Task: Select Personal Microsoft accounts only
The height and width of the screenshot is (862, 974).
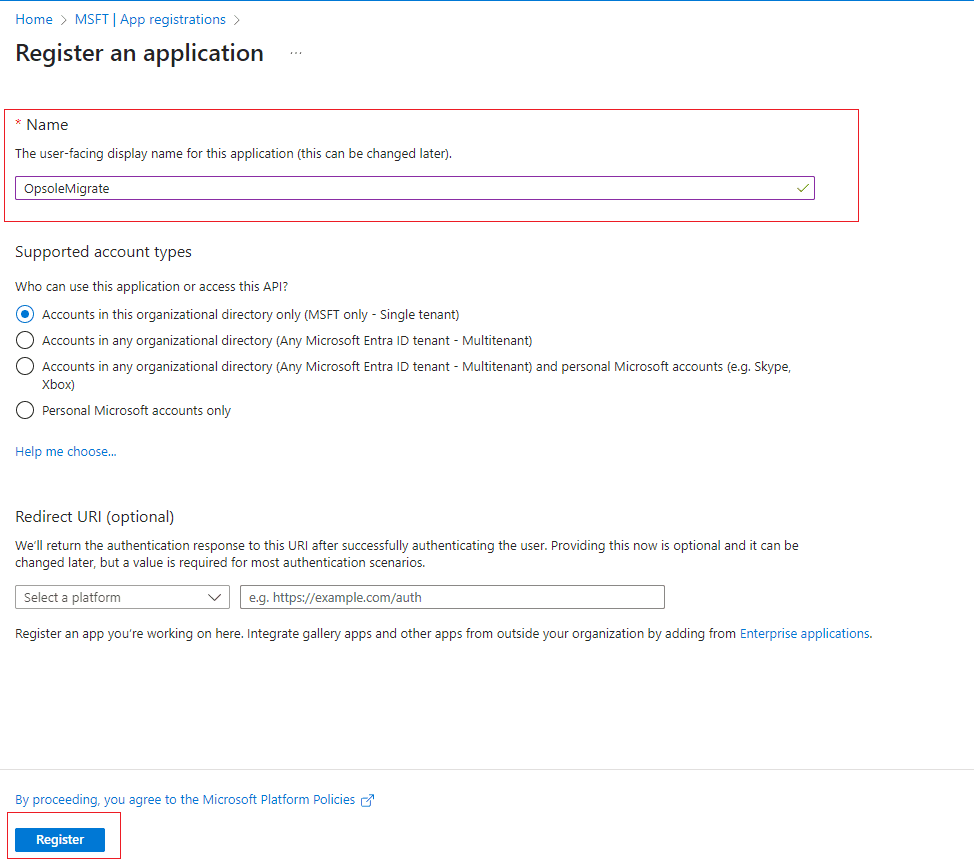Action: coord(23,410)
